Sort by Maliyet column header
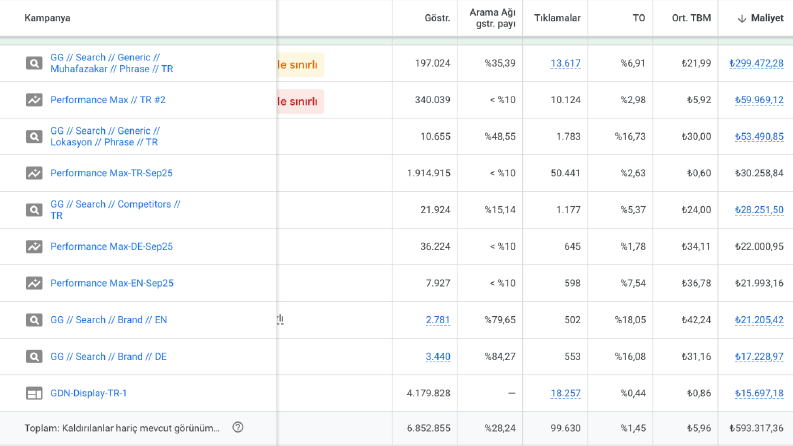This screenshot has width=793, height=446. click(767, 18)
